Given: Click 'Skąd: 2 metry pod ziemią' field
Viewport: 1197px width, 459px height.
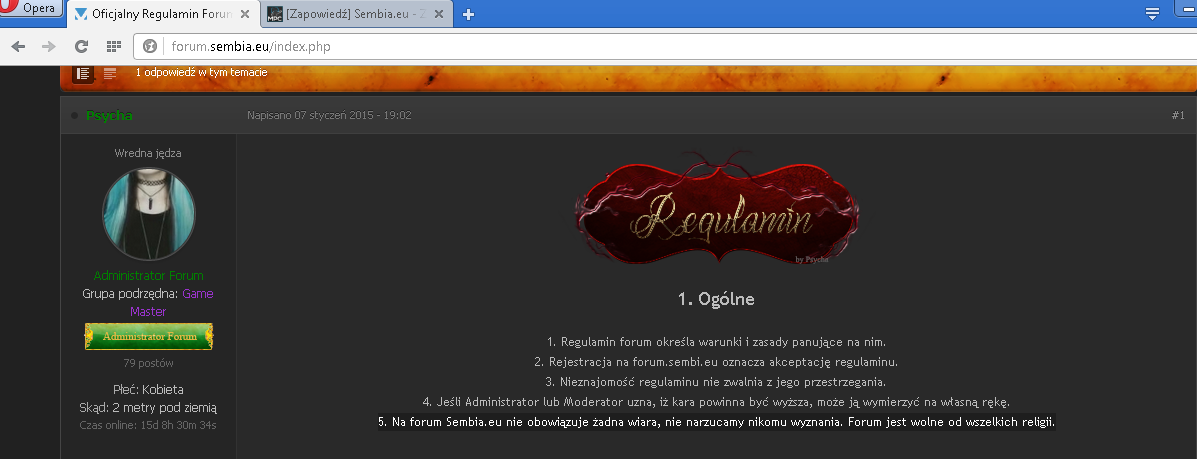Looking at the screenshot, I should [x=148, y=408].
